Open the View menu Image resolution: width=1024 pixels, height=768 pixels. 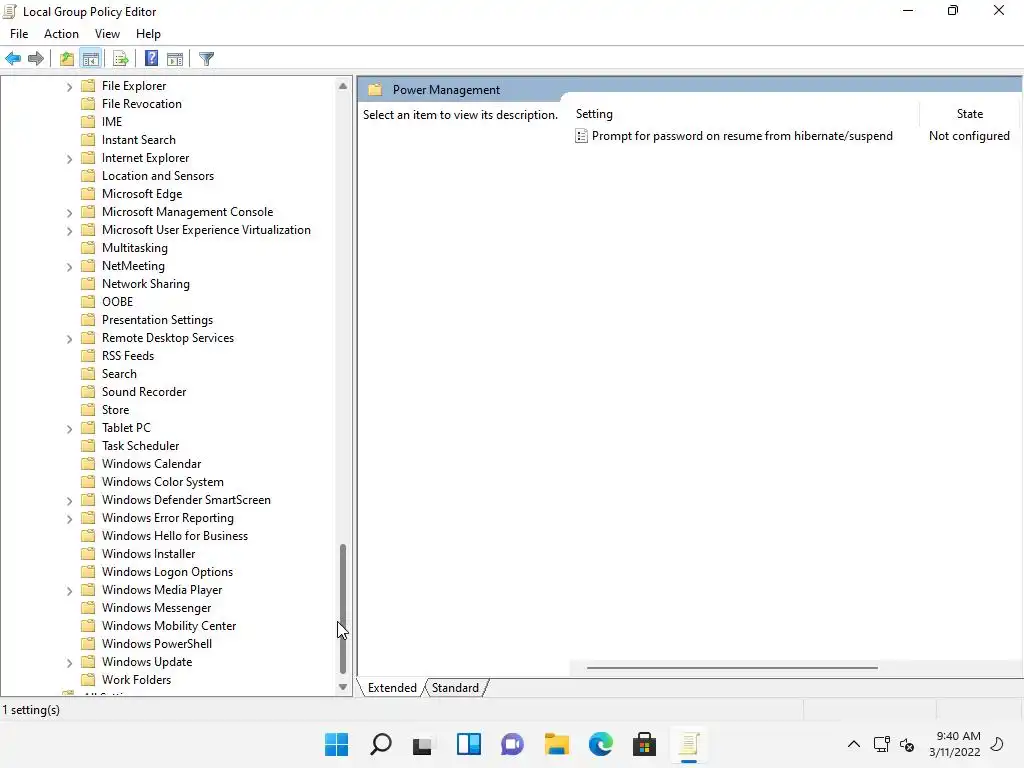pyautogui.click(x=107, y=34)
